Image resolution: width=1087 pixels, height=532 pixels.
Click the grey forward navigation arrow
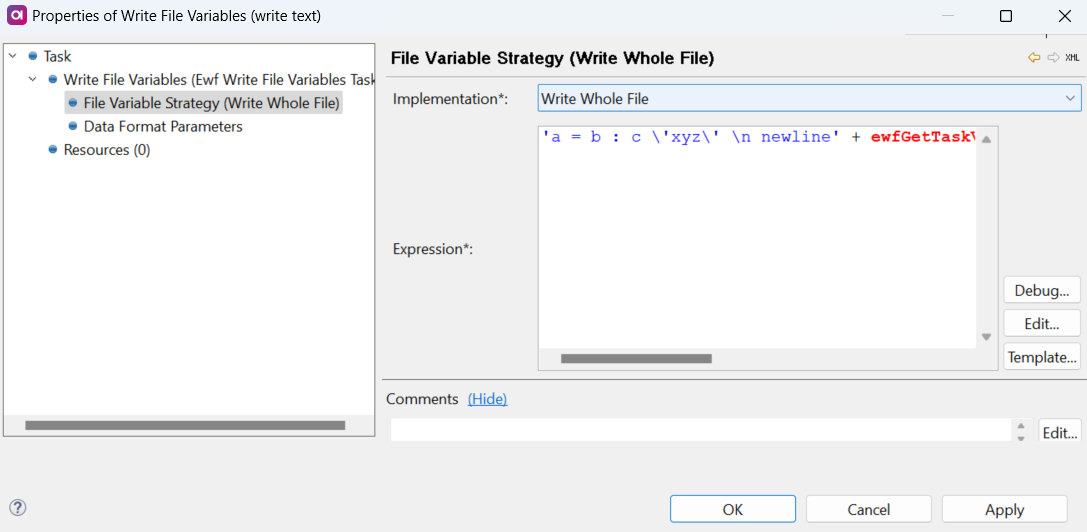[1053, 58]
